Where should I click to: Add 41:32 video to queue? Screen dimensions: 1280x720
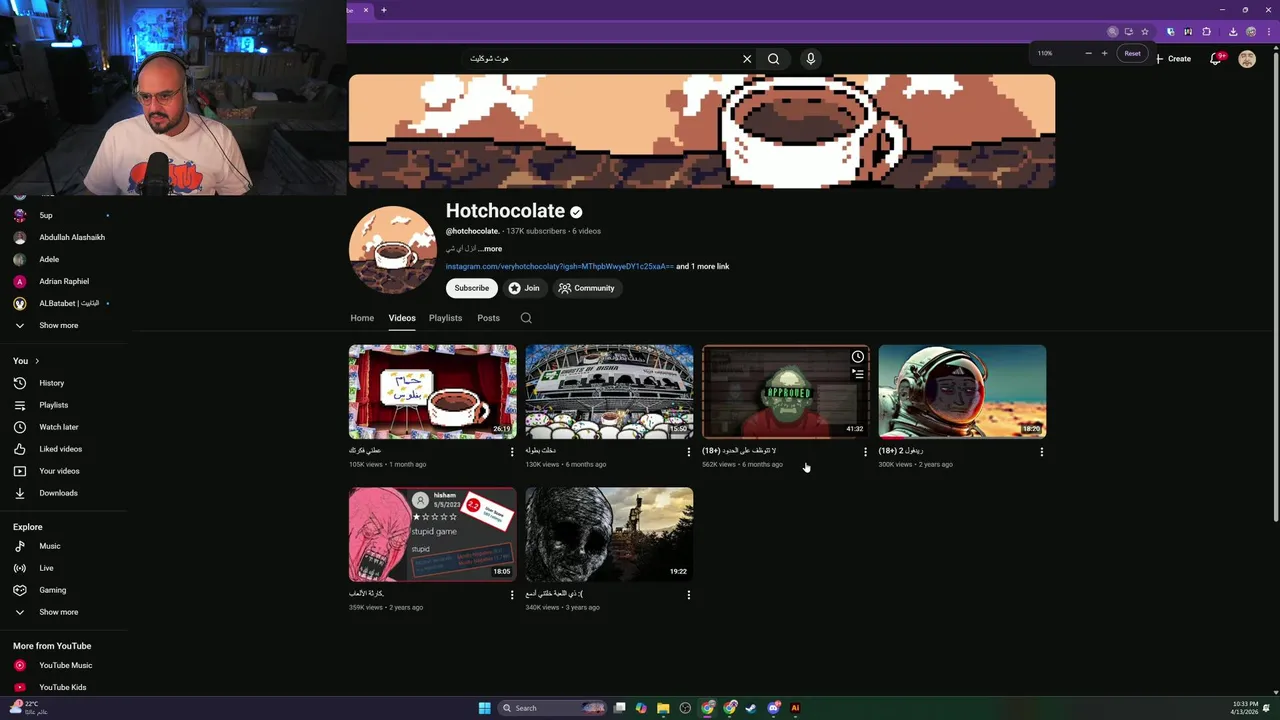858,374
